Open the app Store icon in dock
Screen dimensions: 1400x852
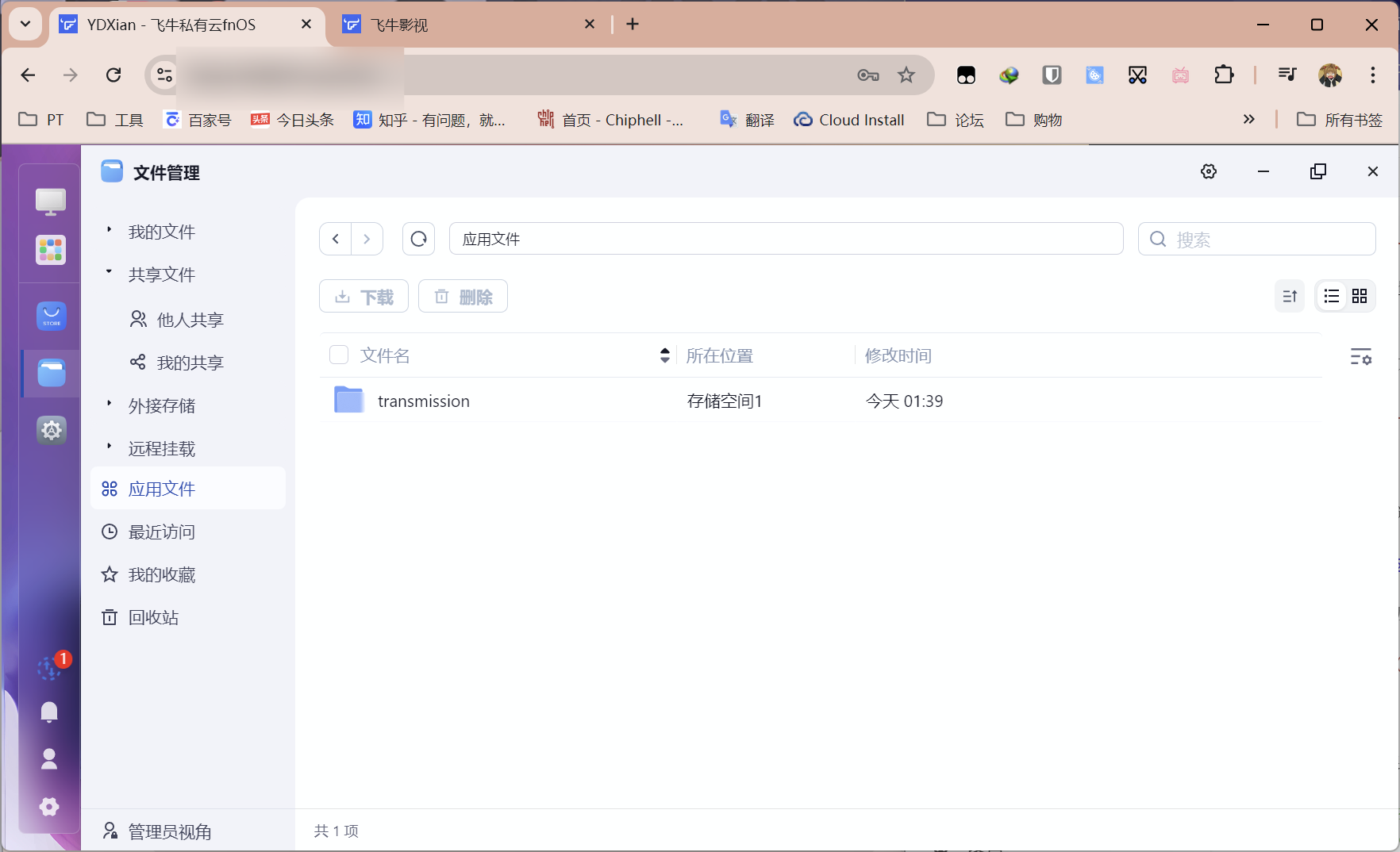(x=51, y=317)
